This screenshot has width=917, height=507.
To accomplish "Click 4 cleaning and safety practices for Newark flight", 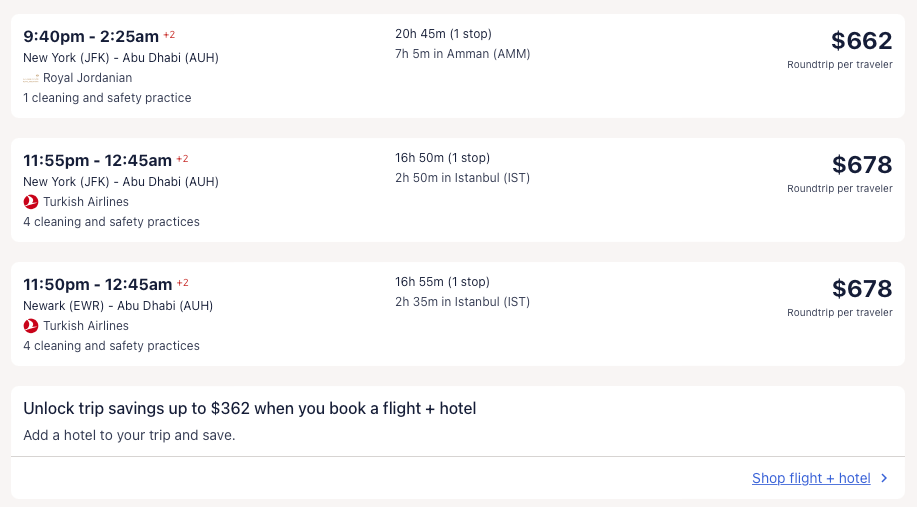I will tap(111, 346).
